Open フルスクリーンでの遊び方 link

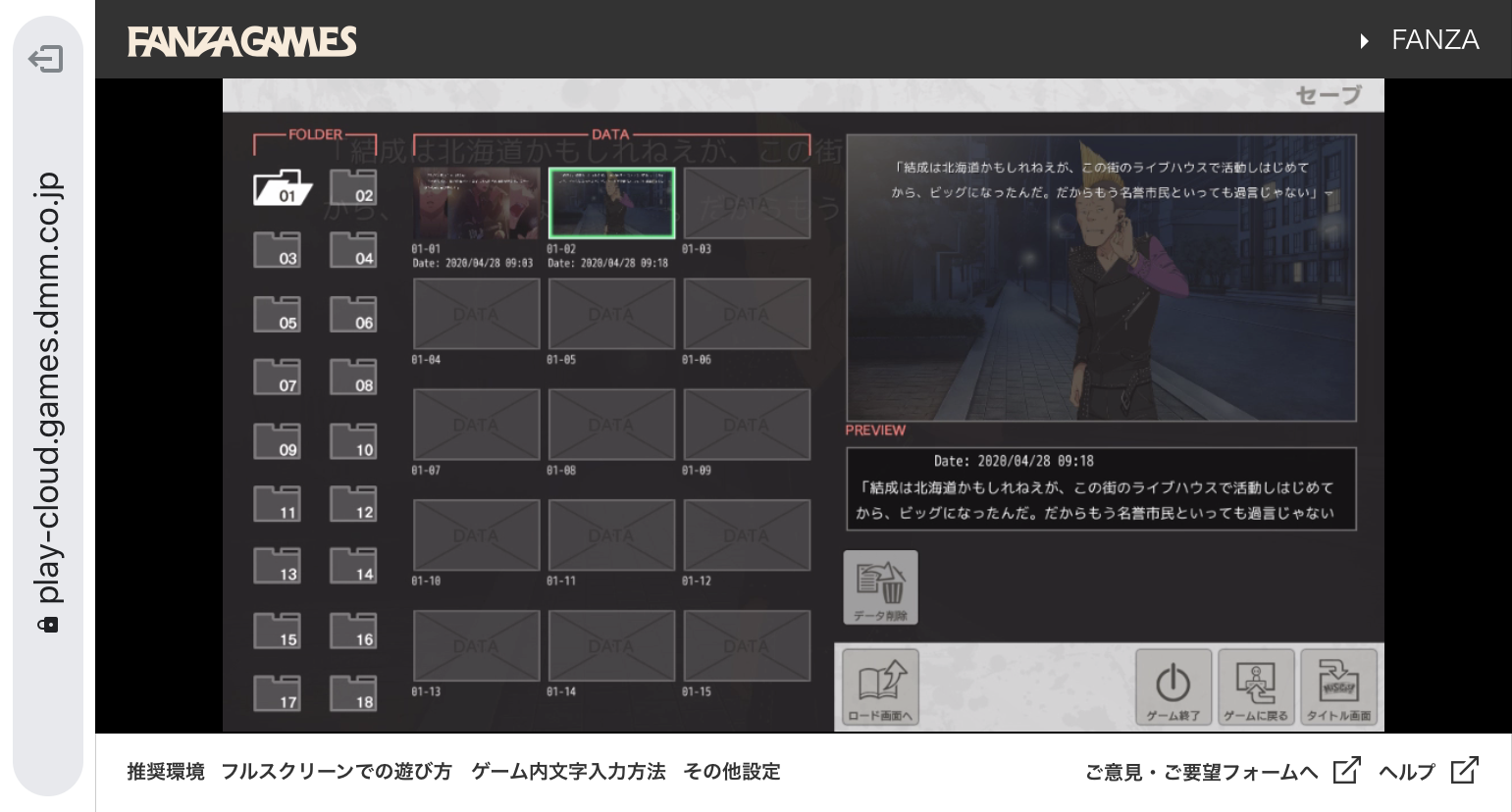(337, 772)
